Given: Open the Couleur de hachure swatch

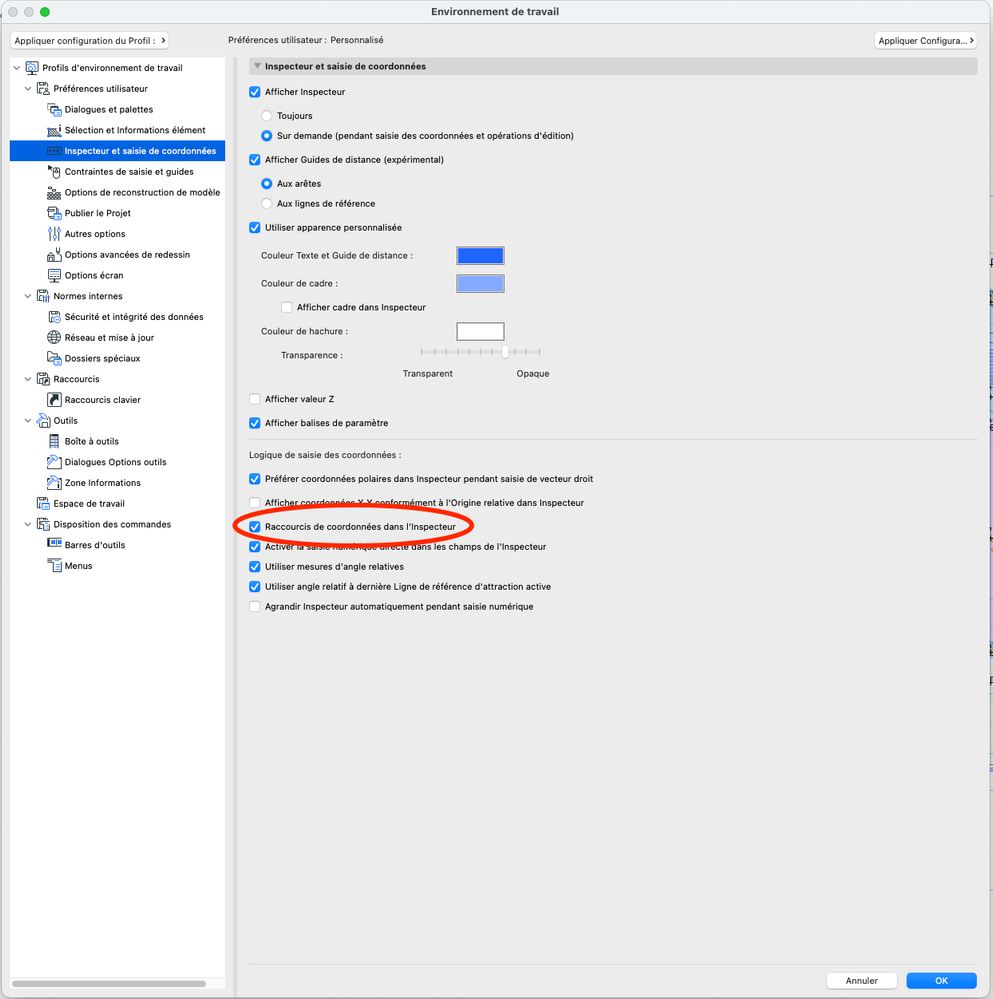Looking at the screenshot, I should (x=480, y=331).
